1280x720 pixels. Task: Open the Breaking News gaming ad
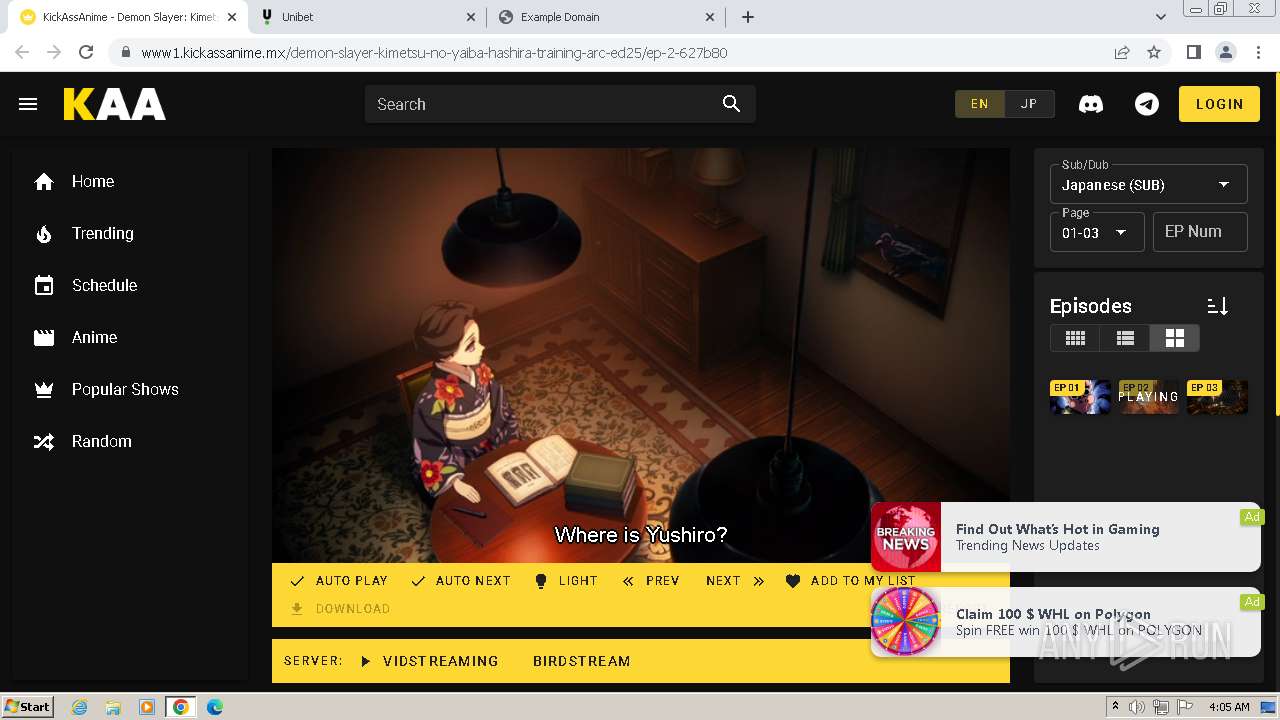[x=1066, y=537]
